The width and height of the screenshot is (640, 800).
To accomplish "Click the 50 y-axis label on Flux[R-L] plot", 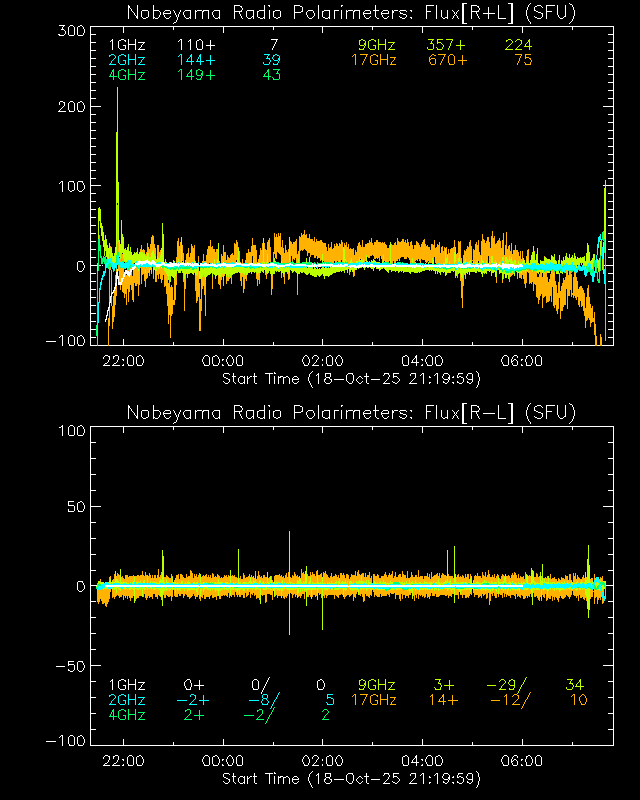I will click(73, 507).
